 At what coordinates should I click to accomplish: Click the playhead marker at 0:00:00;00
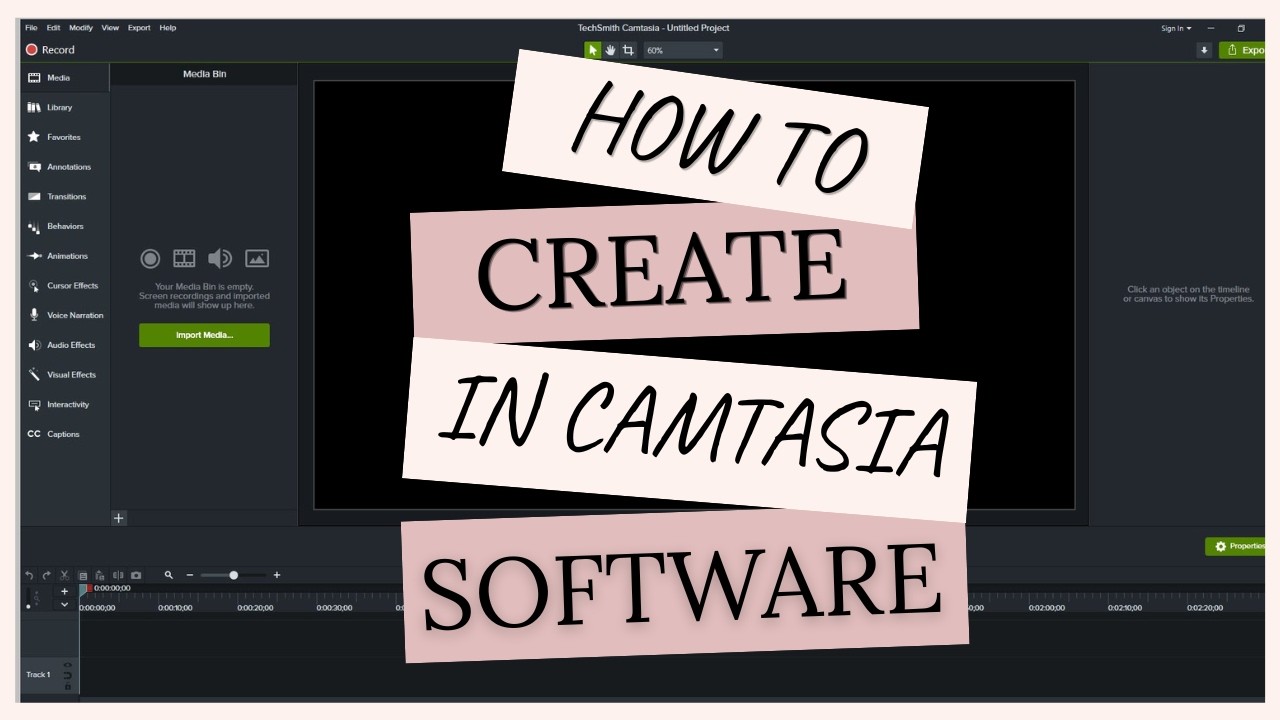(x=86, y=590)
